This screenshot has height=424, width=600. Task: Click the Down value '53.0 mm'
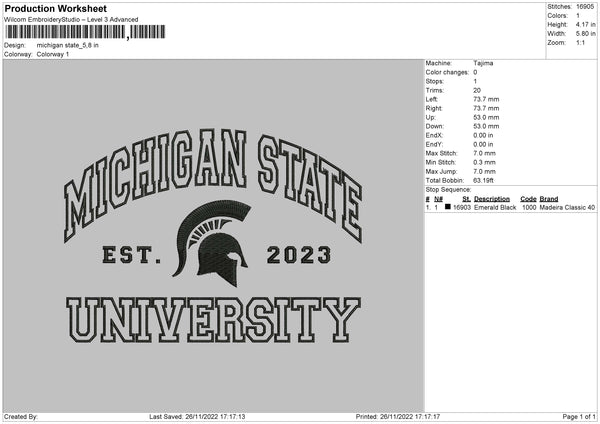click(x=486, y=126)
